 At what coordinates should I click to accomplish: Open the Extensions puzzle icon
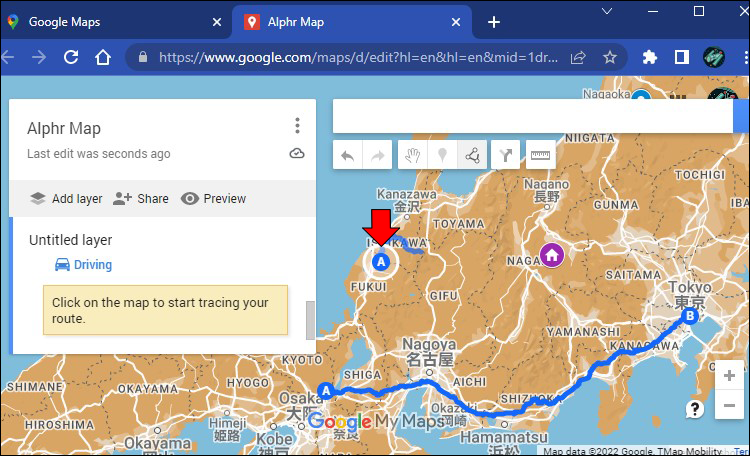pyautogui.click(x=650, y=58)
